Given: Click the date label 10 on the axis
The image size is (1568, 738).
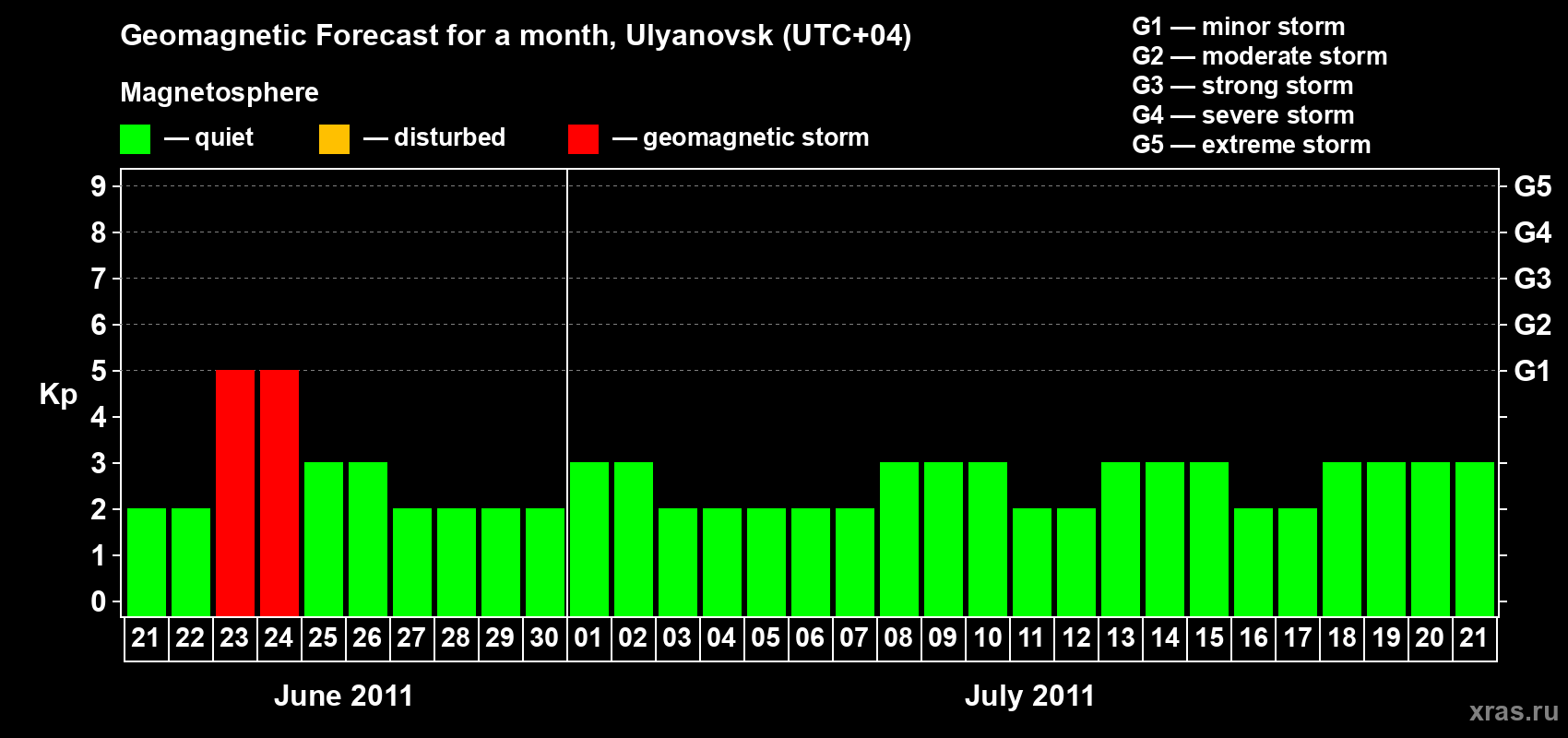Looking at the screenshot, I should point(988,637).
